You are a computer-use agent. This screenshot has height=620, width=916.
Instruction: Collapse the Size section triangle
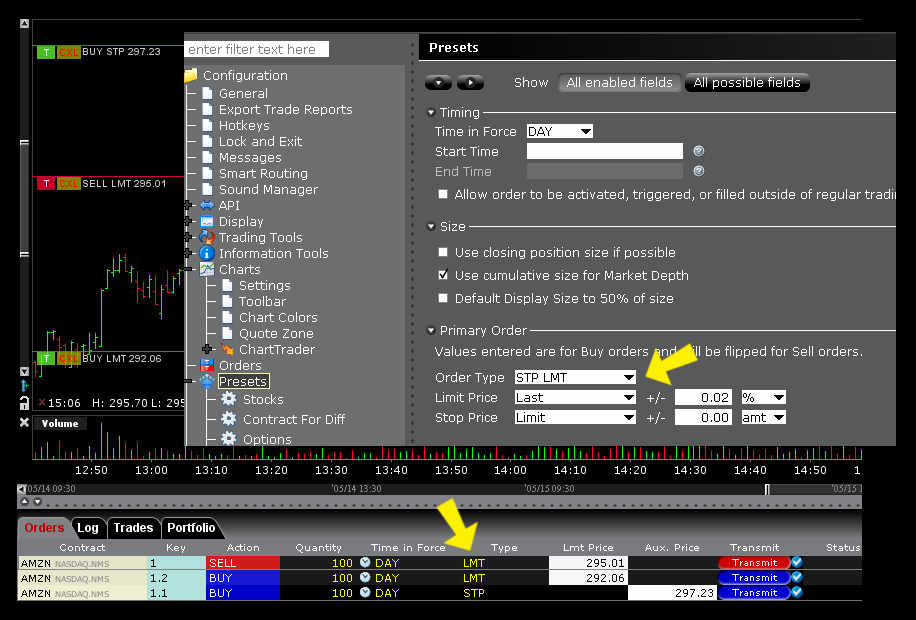pyautogui.click(x=431, y=226)
